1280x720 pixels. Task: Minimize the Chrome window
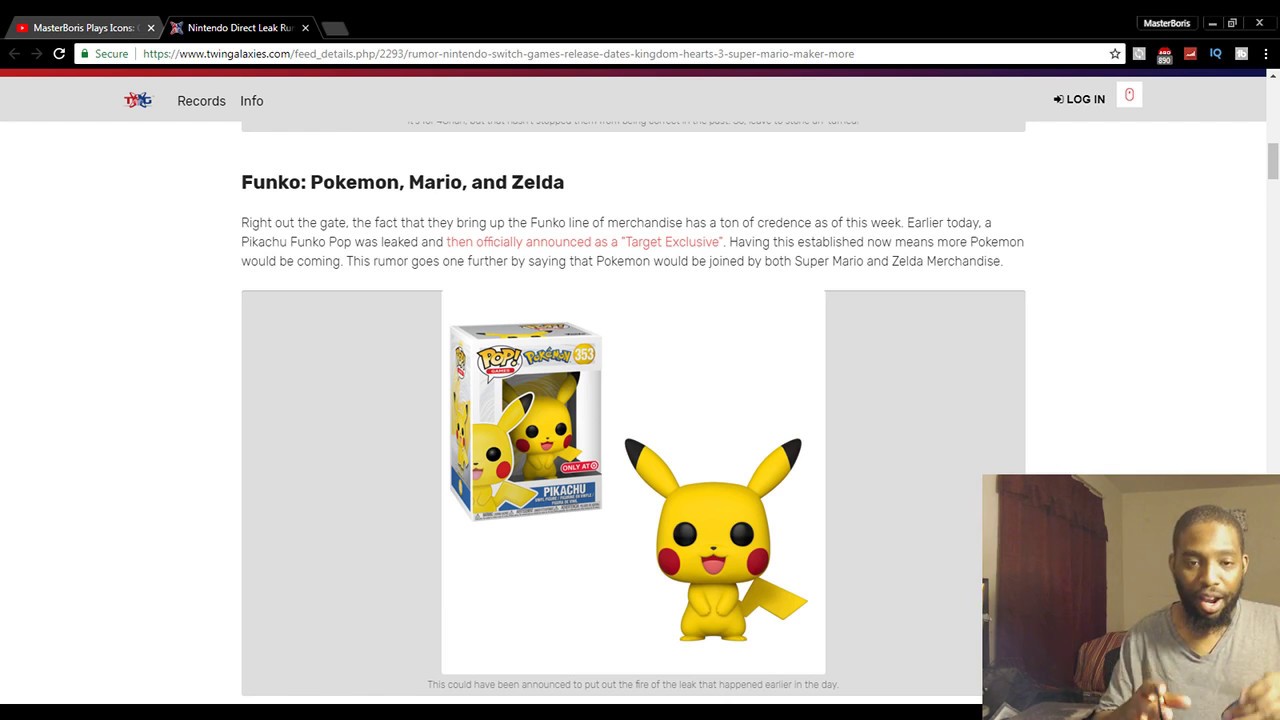(1212, 23)
